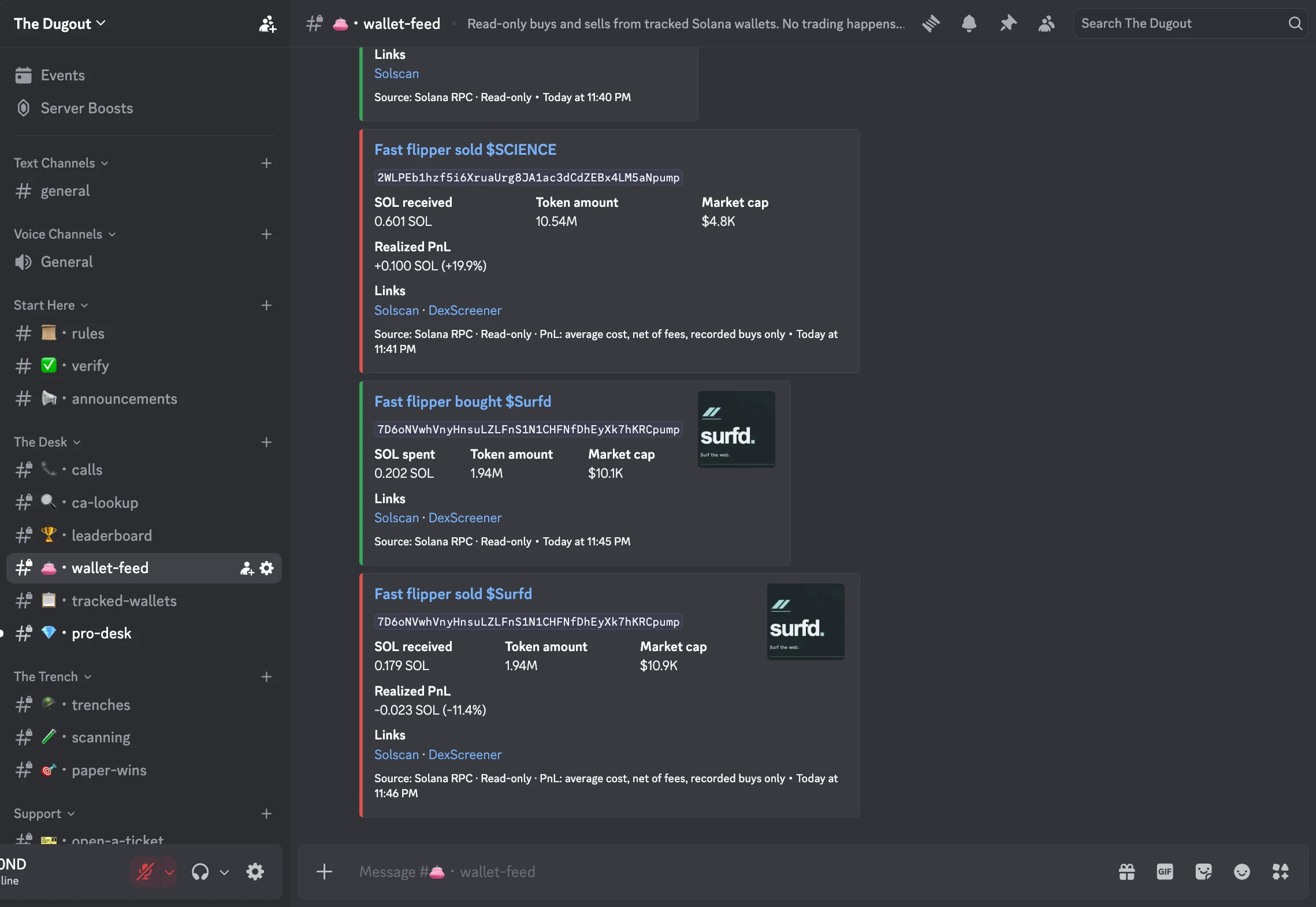Open Server Boosts entry
The height and width of the screenshot is (907, 1316).
coord(144,108)
